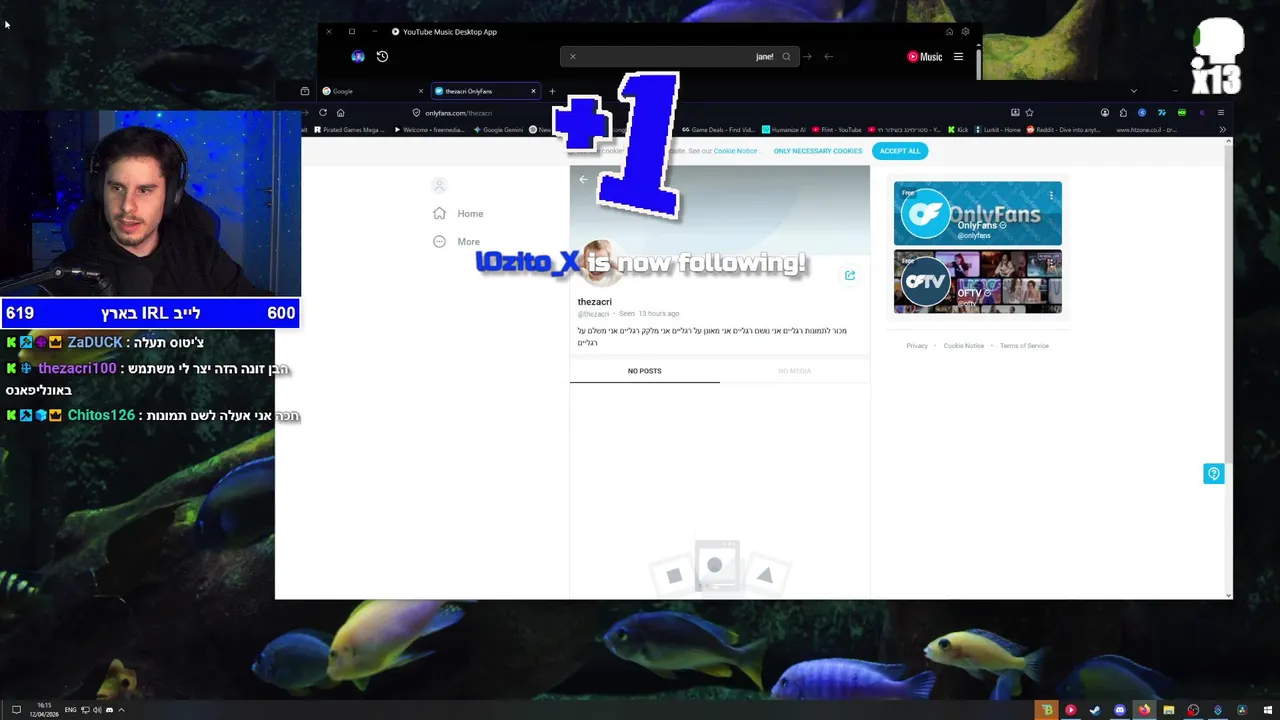Clear the YouTube Music search field
1280x720 pixels.
pyautogui.click(x=572, y=57)
